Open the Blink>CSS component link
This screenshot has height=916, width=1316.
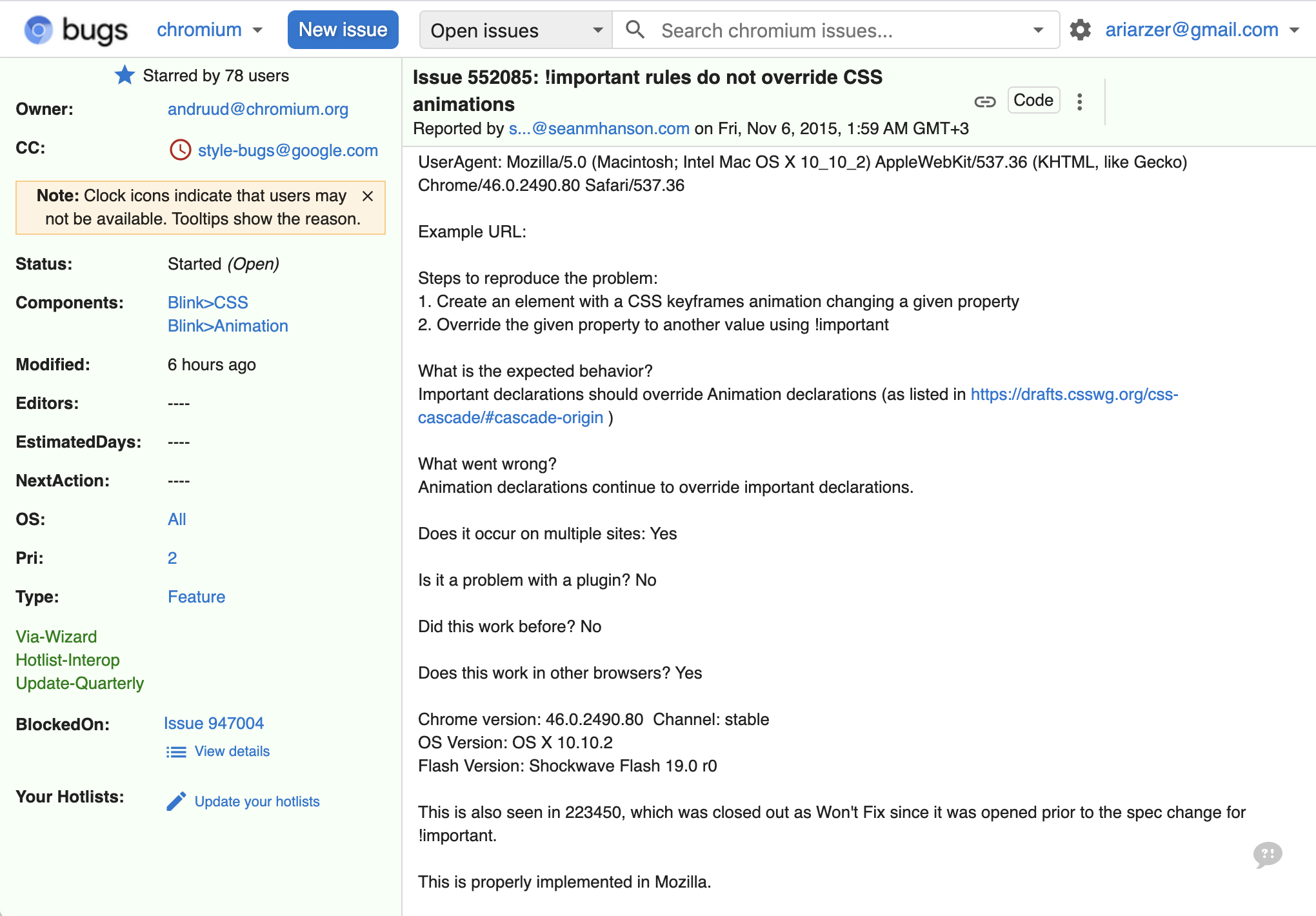[x=208, y=303]
